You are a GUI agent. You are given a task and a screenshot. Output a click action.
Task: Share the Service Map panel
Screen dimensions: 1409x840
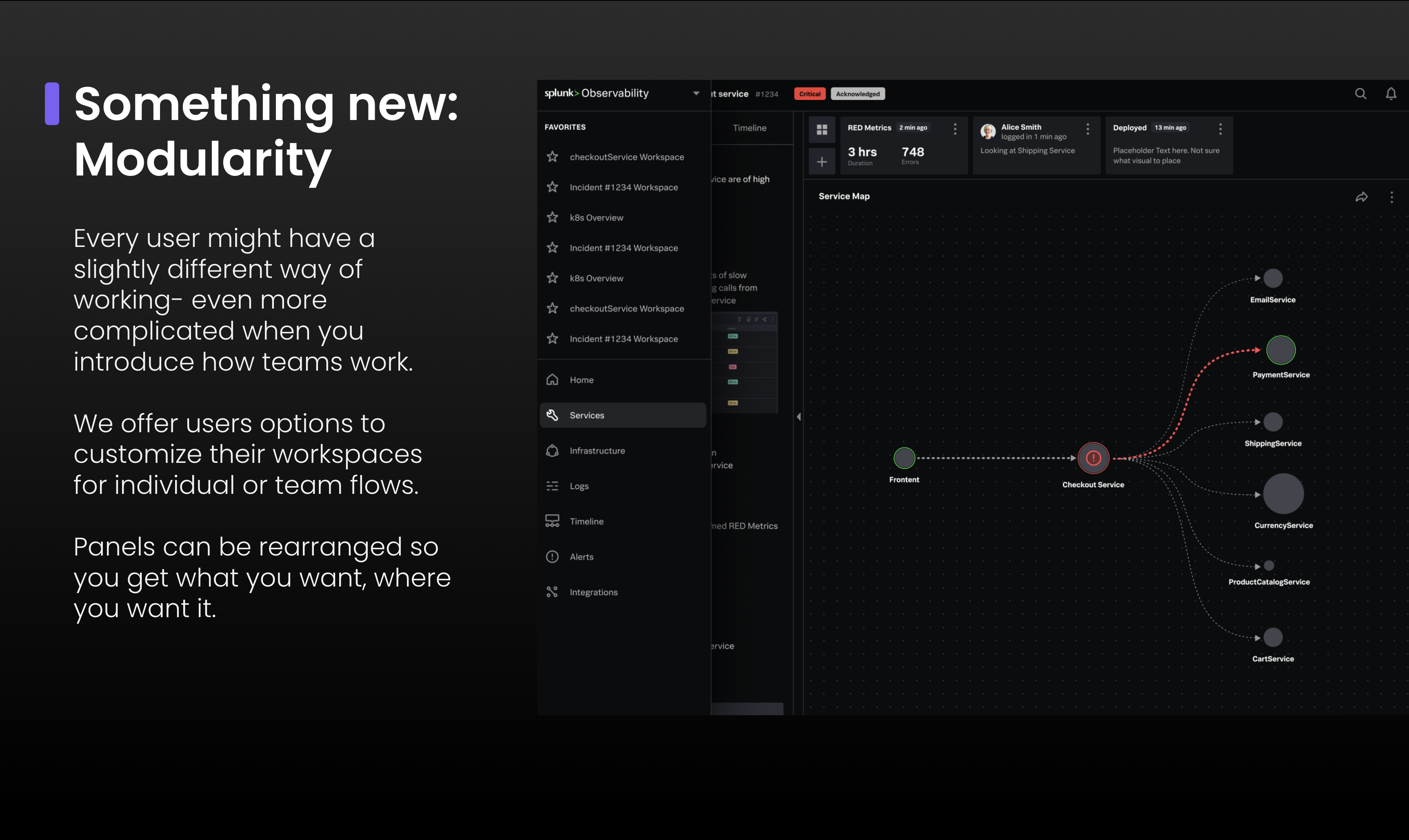click(x=1362, y=197)
